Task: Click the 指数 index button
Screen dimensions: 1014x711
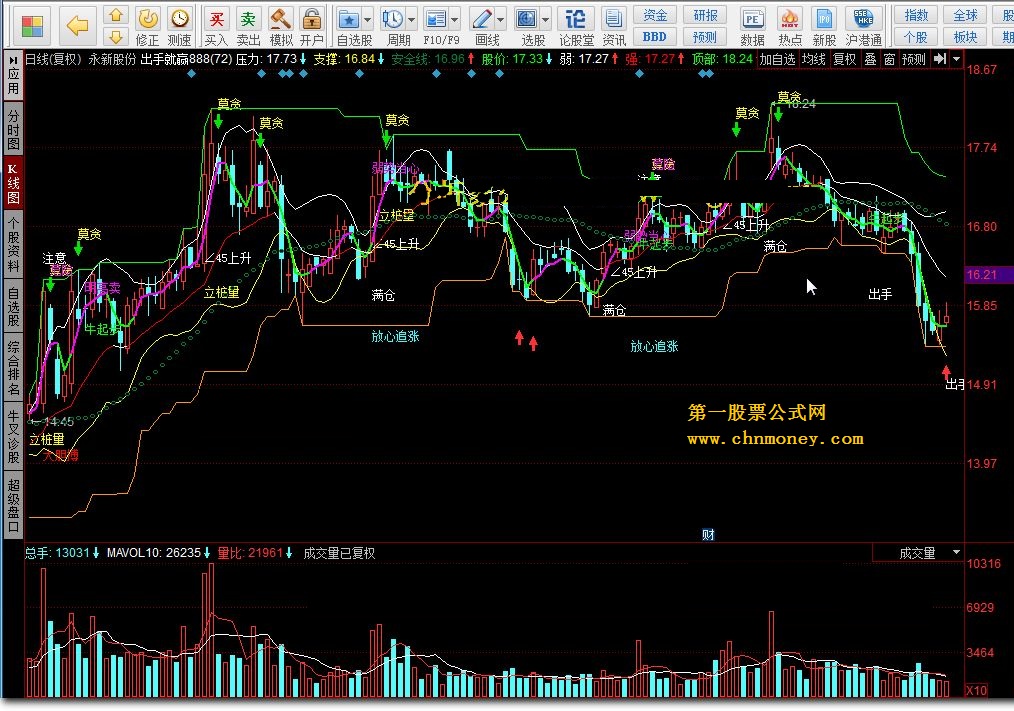Action: (916, 15)
